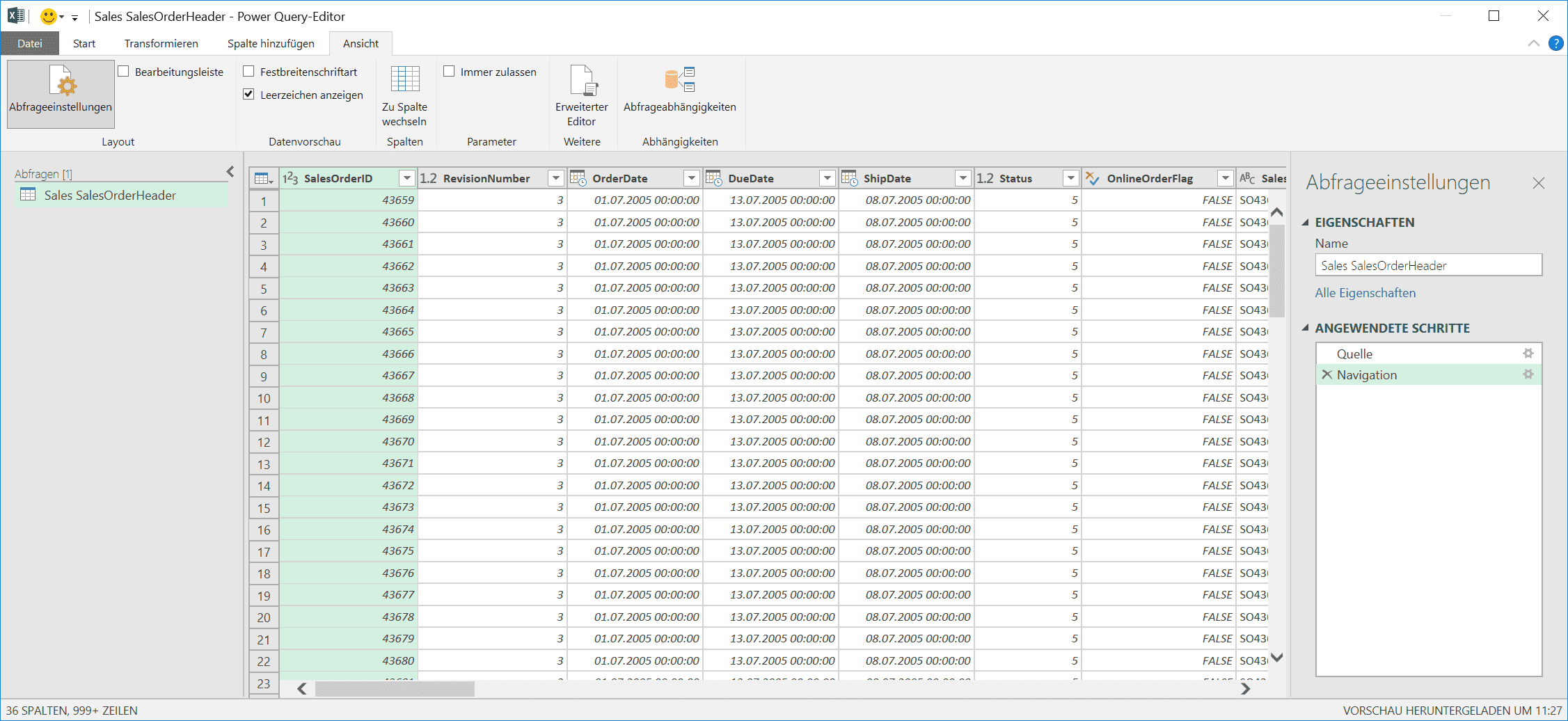Open Status column filter dropdown
Viewport: 1568px width, 721px height.
tap(1071, 179)
